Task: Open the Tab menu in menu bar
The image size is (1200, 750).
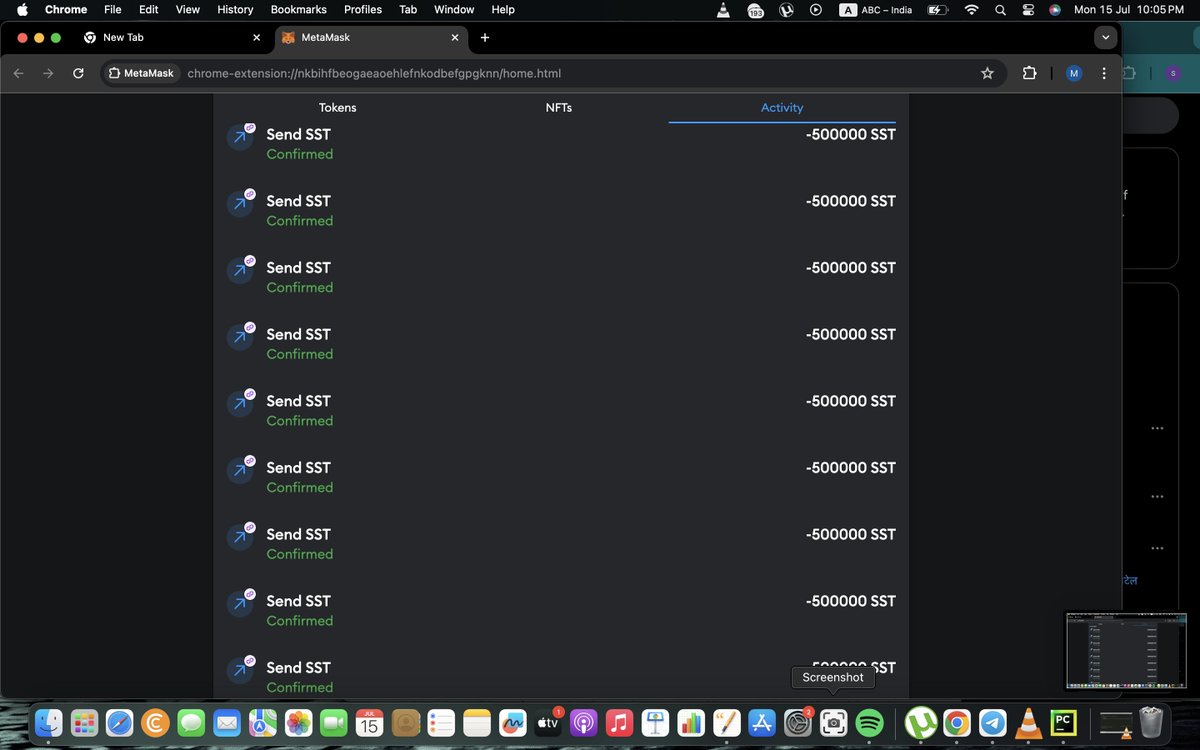Action: pos(408,9)
